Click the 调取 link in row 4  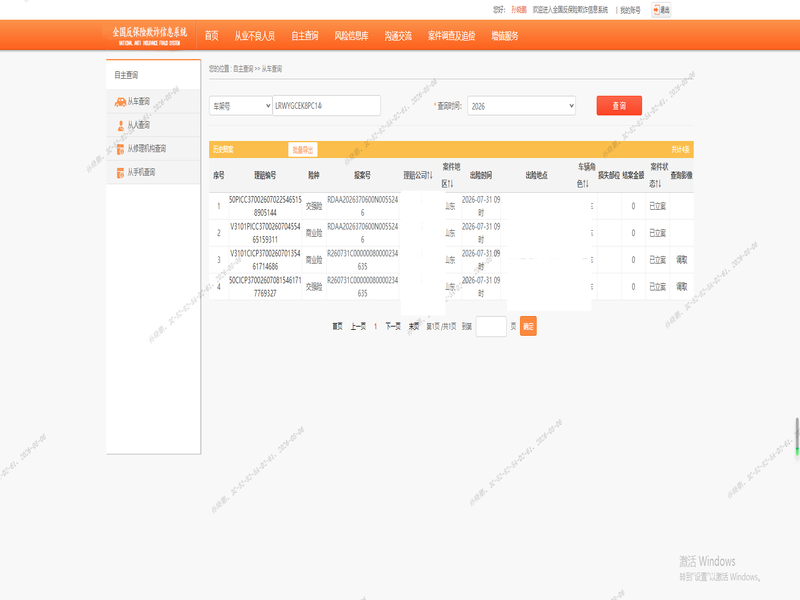[x=682, y=287]
